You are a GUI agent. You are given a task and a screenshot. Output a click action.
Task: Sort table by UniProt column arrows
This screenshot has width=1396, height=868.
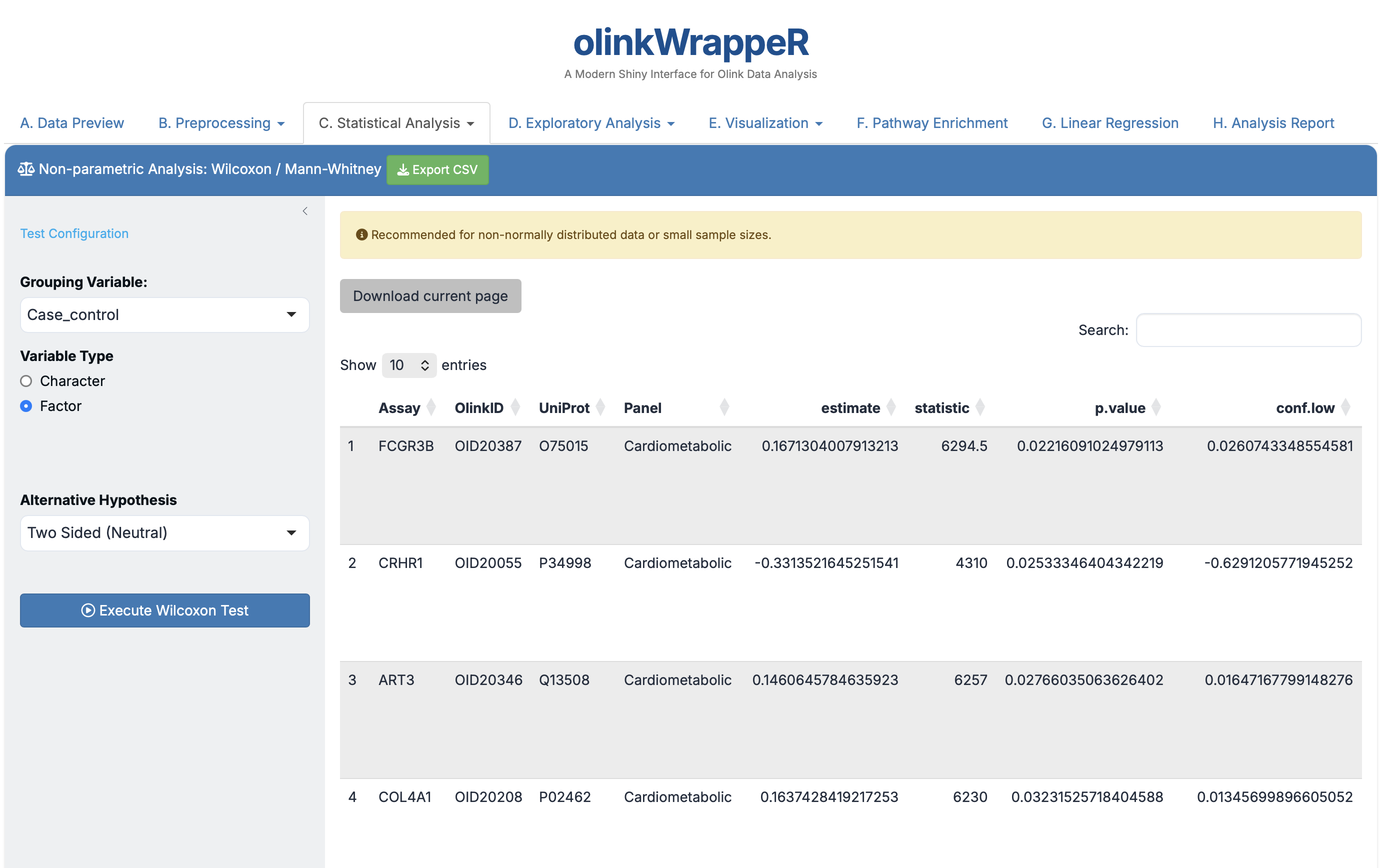[x=600, y=407]
